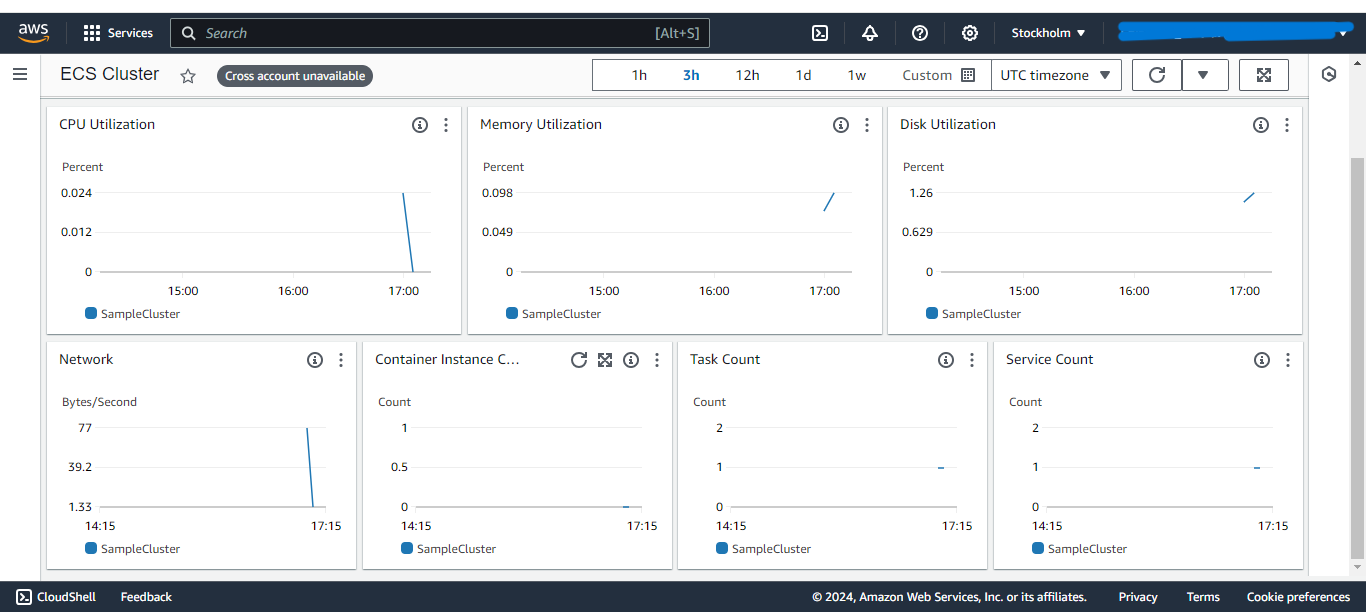Open the Services grid menu
Image resolution: width=1366 pixels, height=612 pixels.
click(x=118, y=33)
